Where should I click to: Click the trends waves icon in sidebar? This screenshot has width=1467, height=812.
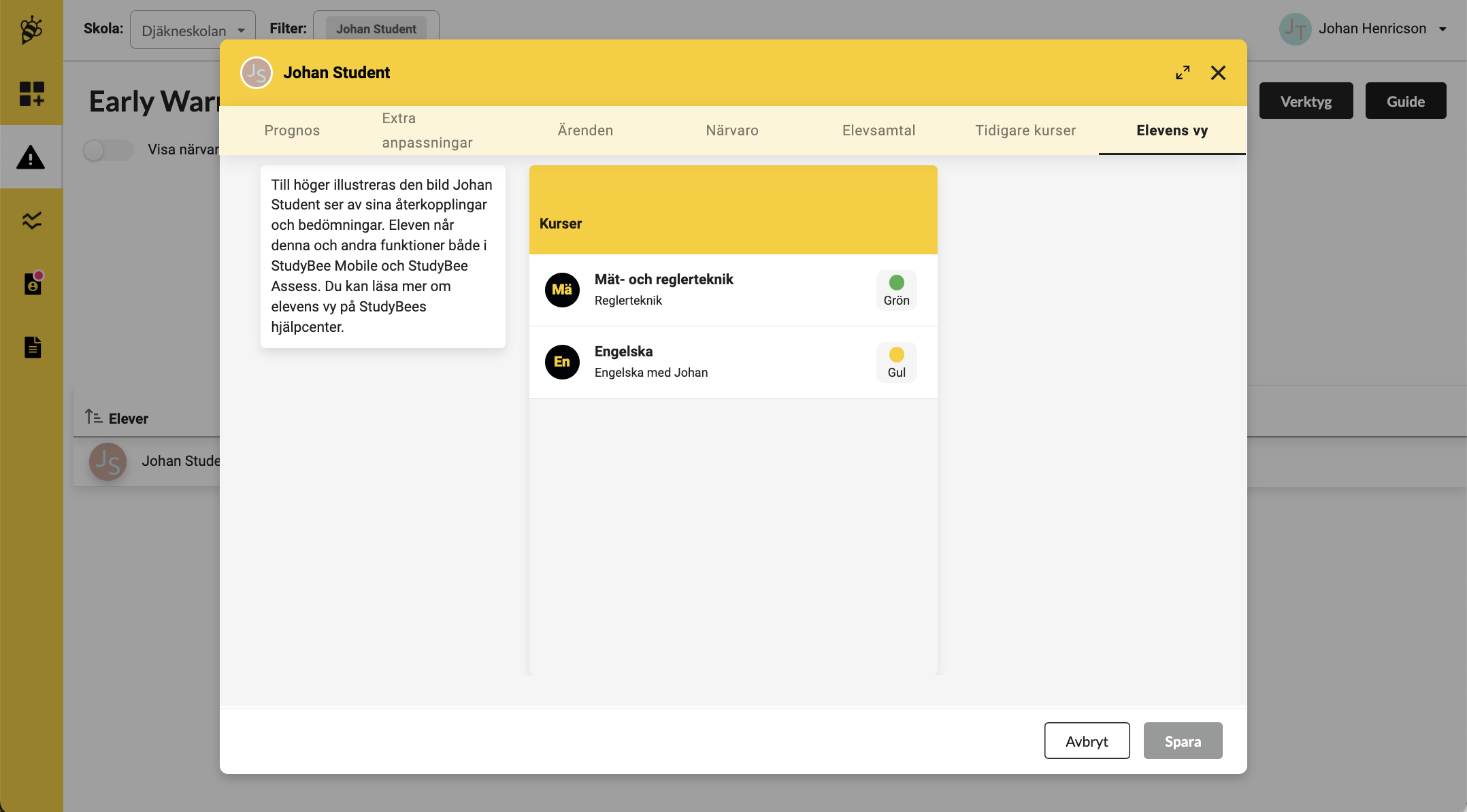(31, 220)
